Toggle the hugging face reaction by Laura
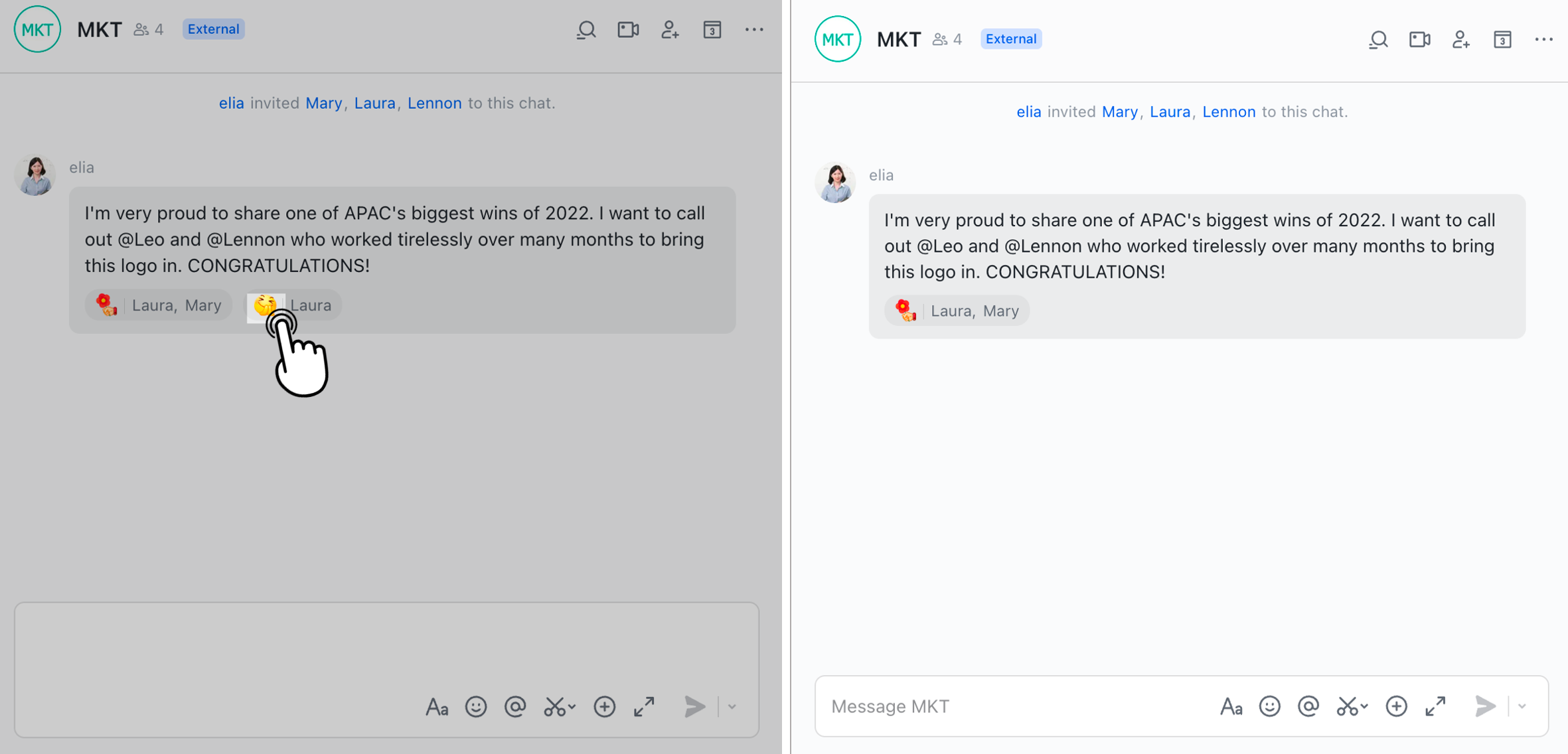The width and height of the screenshot is (1568, 754). click(292, 305)
